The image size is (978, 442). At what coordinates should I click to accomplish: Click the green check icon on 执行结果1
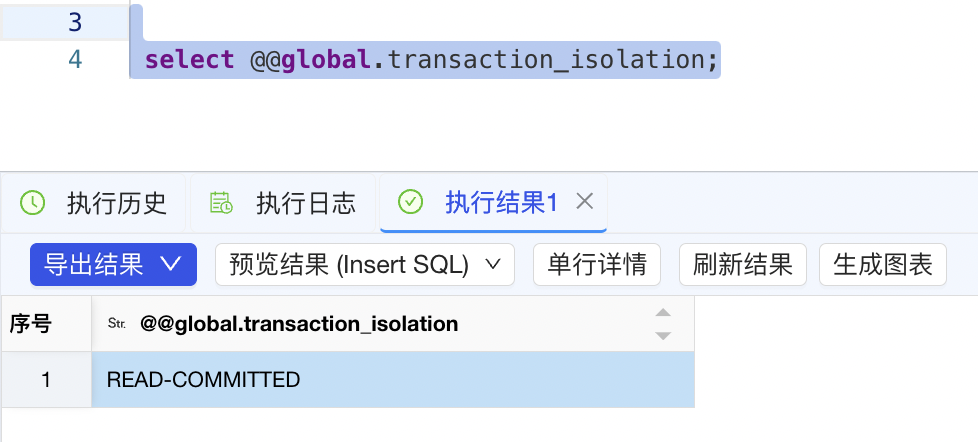pyautogui.click(x=410, y=202)
